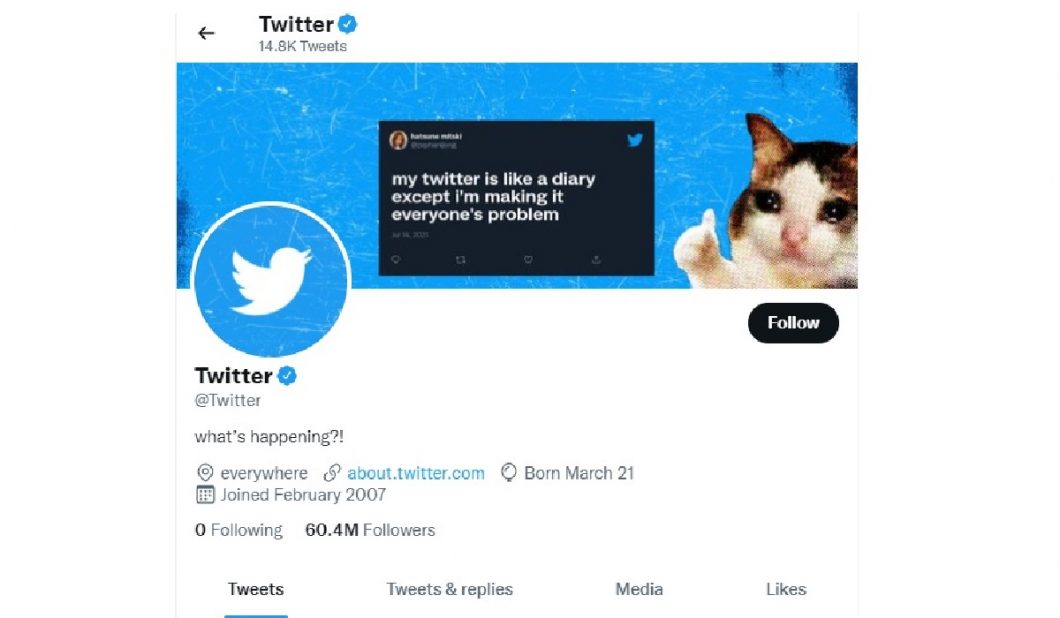The width and height of the screenshot is (1060, 618).
Task: Click the location pin icon beside everywhere
Action: (x=205, y=473)
